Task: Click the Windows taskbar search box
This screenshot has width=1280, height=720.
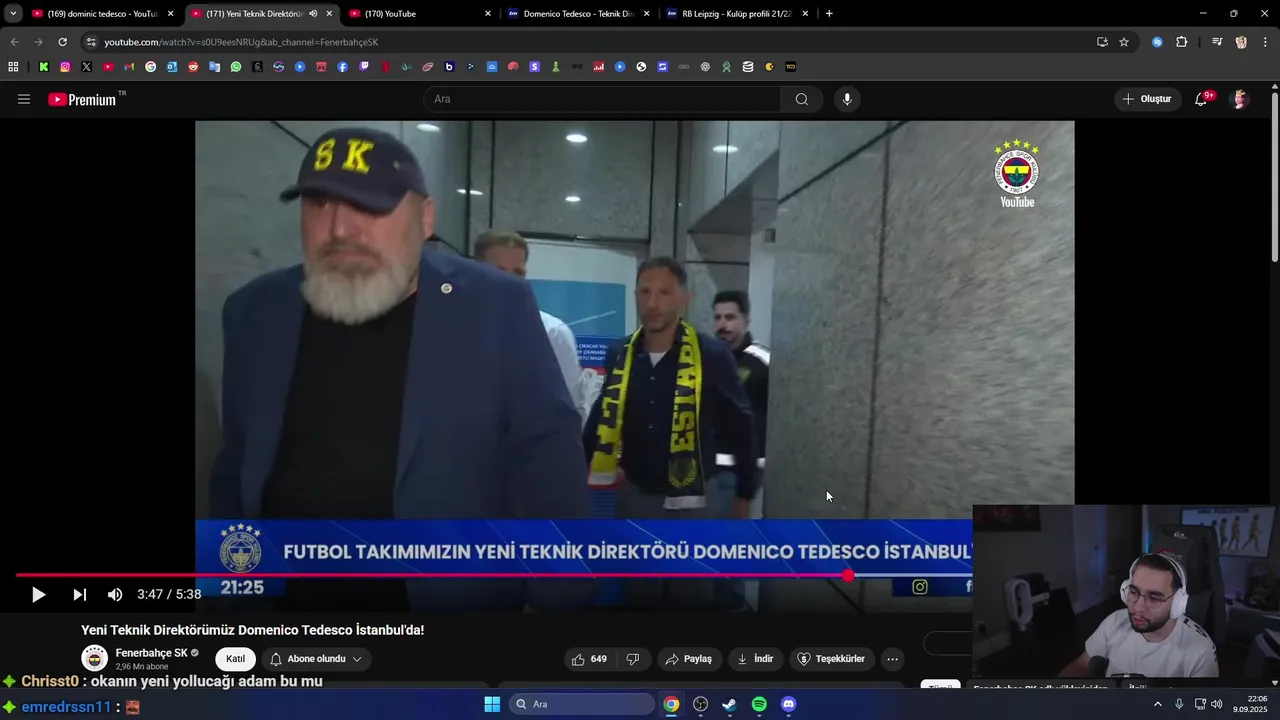Action: pos(582,704)
